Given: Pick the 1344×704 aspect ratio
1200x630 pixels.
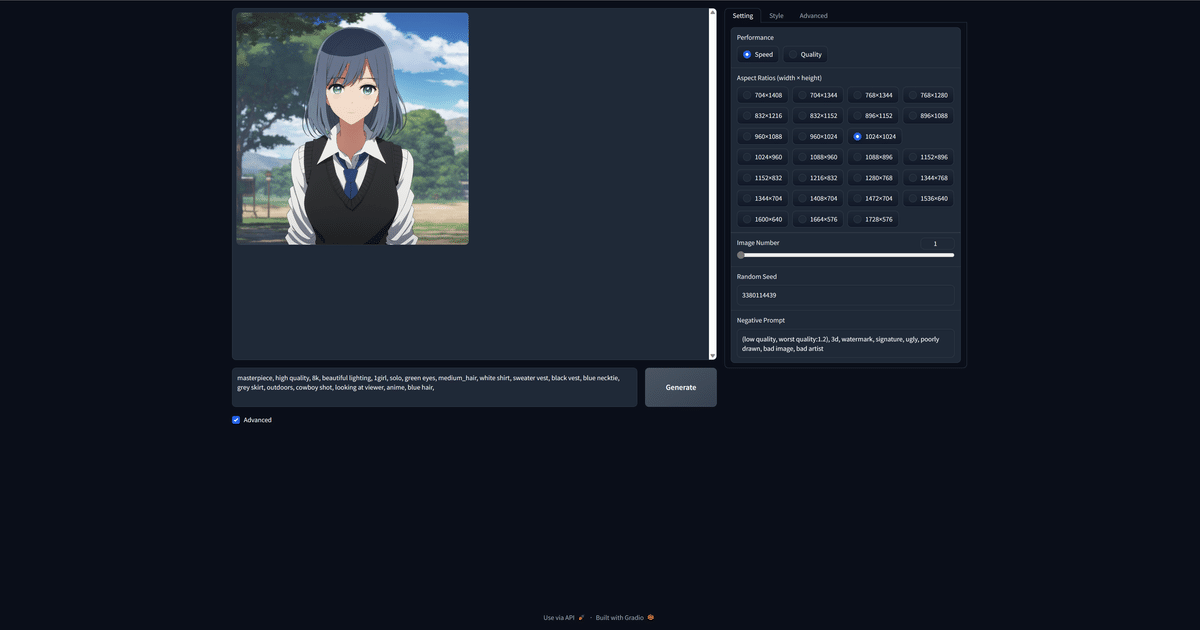Looking at the screenshot, I should pos(763,198).
